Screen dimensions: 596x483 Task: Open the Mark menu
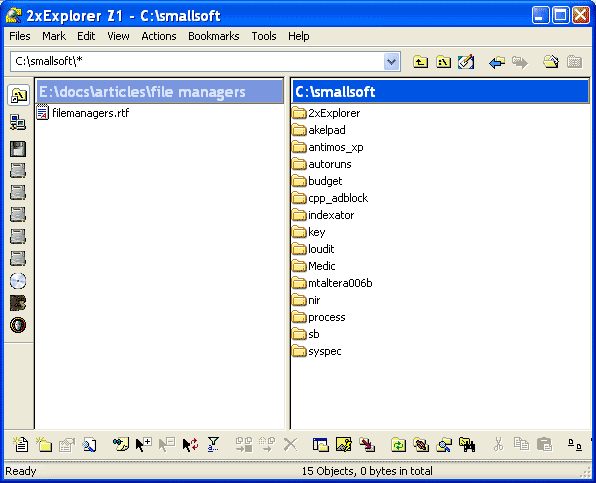point(54,36)
